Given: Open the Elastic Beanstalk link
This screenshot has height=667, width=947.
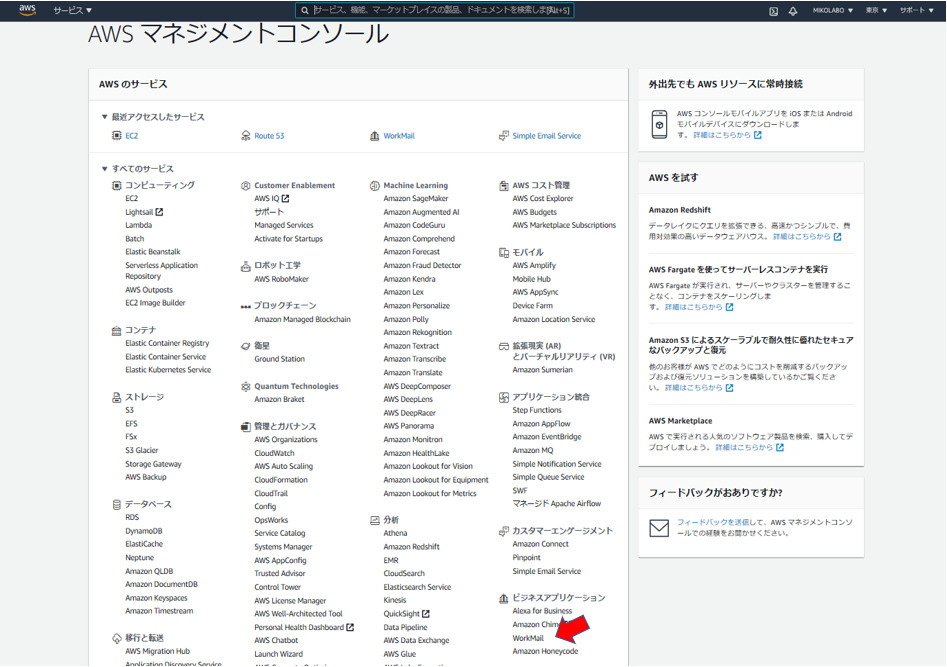Looking at the screenshot, I should tap(153, 251).
